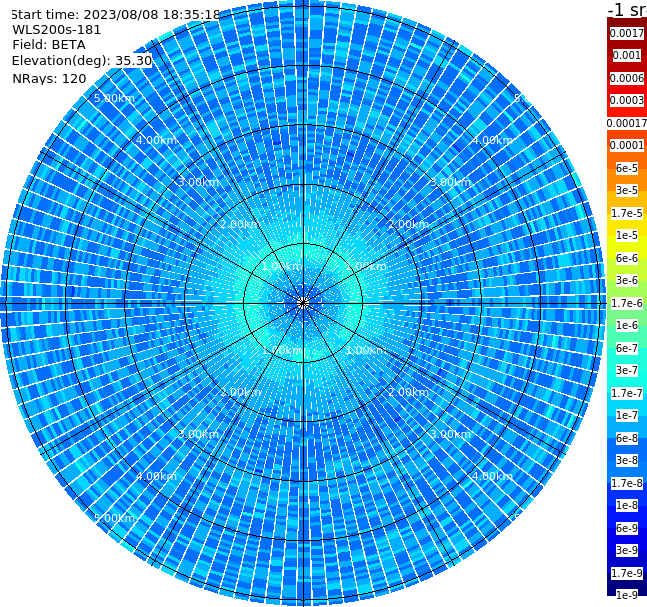This screenshot has height=607, width=647.
Task: Select the 3e-6 colorbar label
Action: click(x=627, y=281)
